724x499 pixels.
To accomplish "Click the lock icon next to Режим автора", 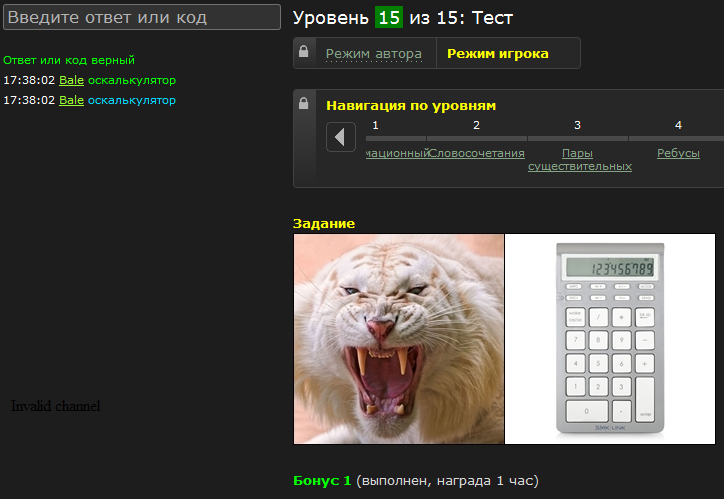I will (303, 51).
